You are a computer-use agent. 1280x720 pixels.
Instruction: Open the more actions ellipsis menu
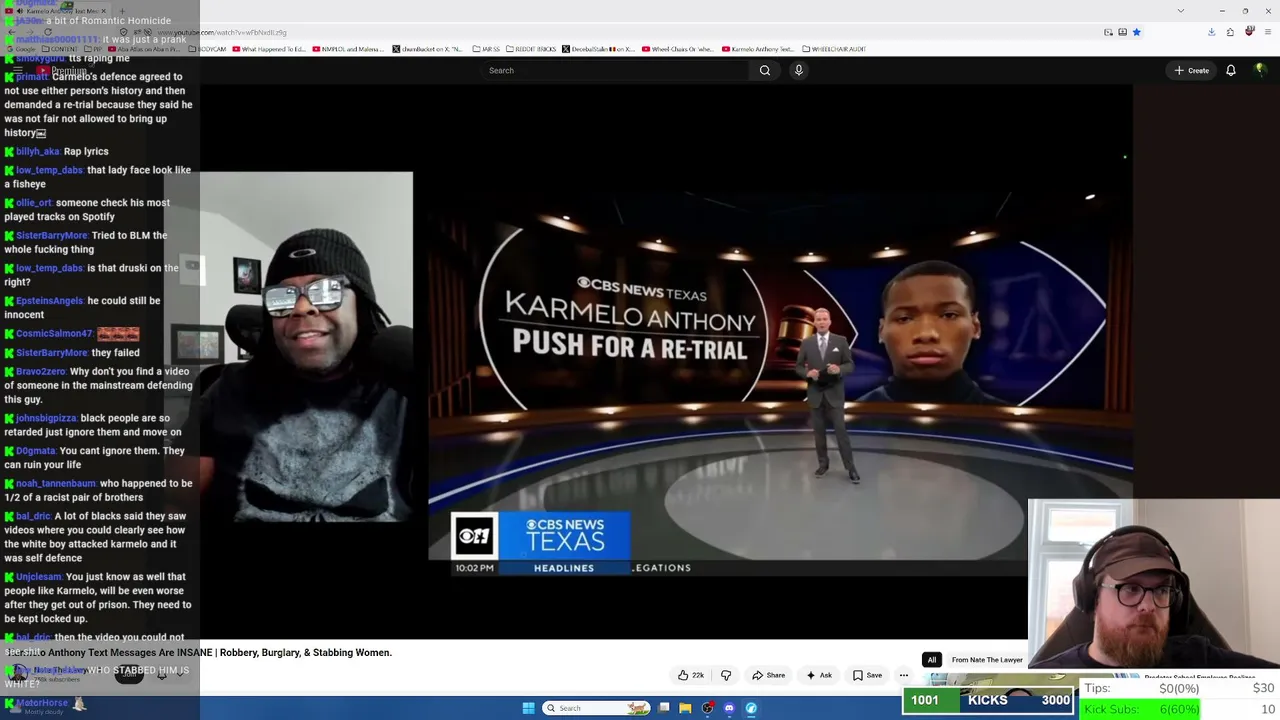(904, 675)
